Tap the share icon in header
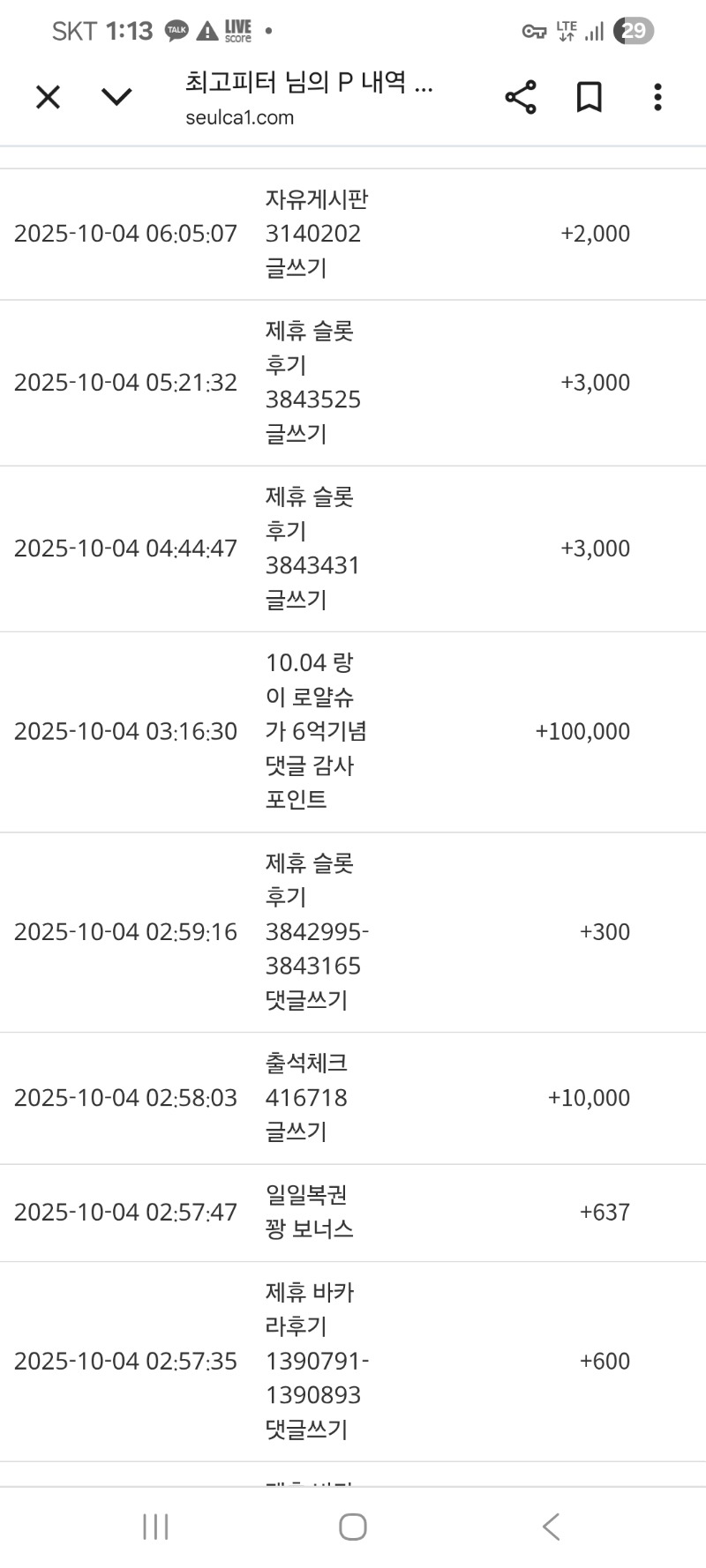The height and width of the screenshot is (1568, 706). [521, 97]
